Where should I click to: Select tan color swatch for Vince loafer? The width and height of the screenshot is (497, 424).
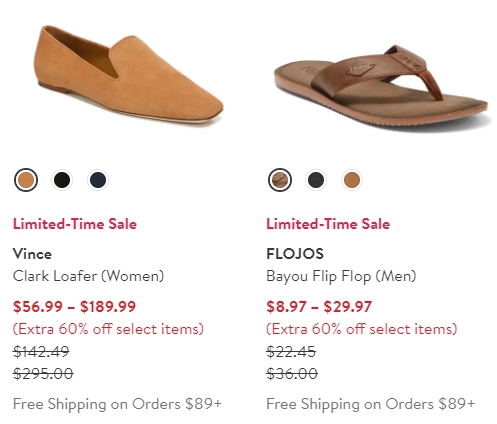click(26, 180)
